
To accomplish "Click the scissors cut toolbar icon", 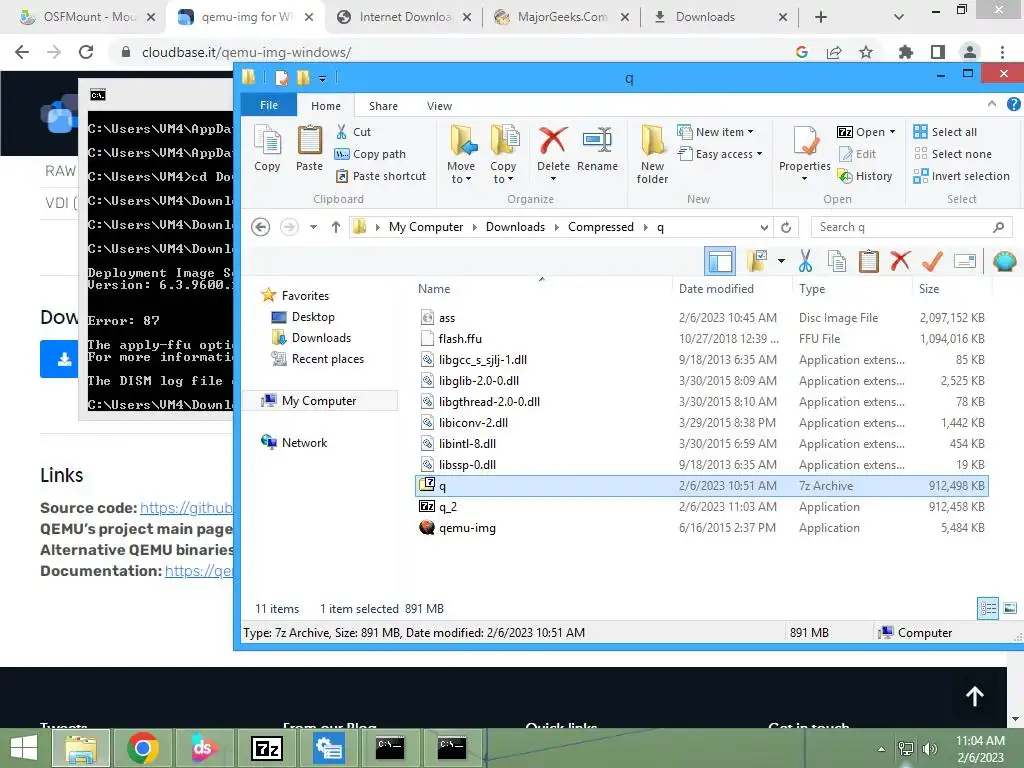I will pyautogui.click(x=805, y=261).
